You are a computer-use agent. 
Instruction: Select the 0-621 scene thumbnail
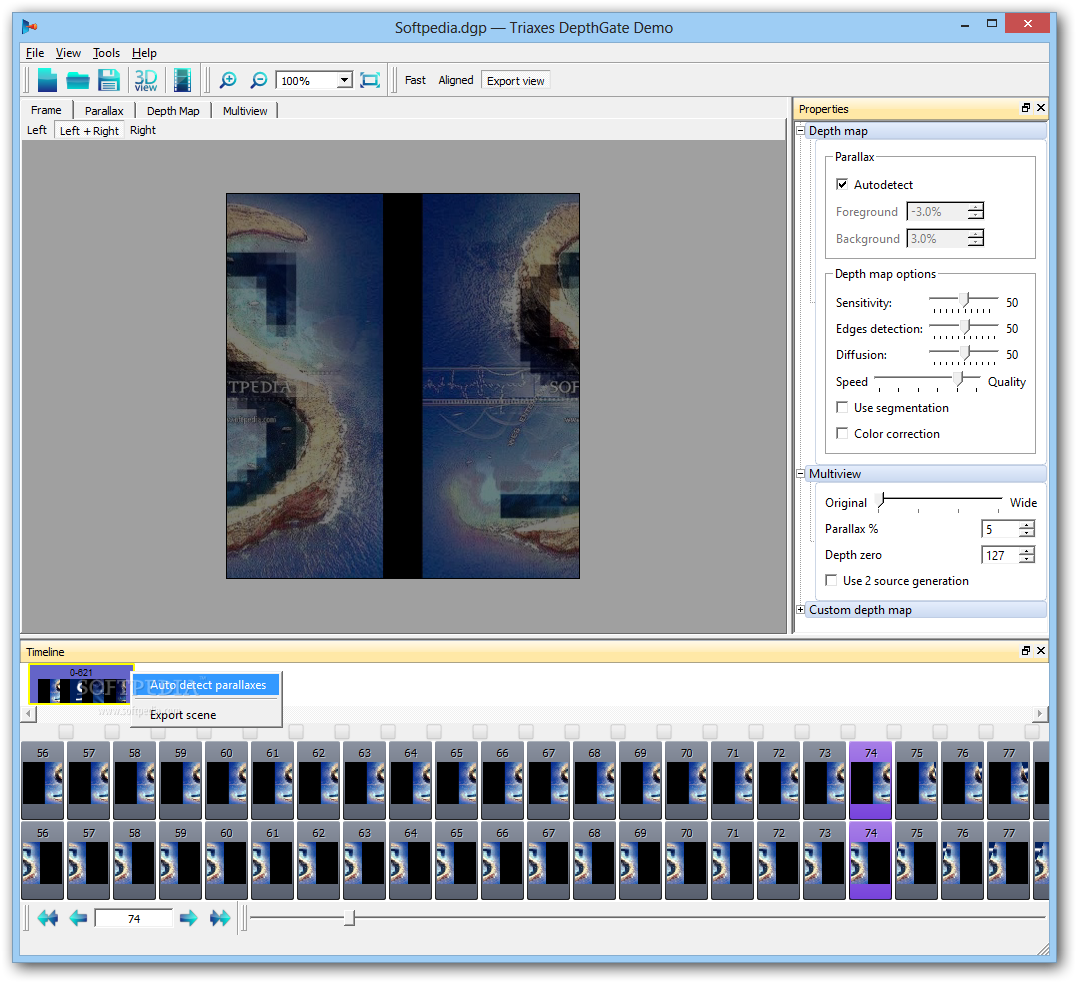(80, 684)
